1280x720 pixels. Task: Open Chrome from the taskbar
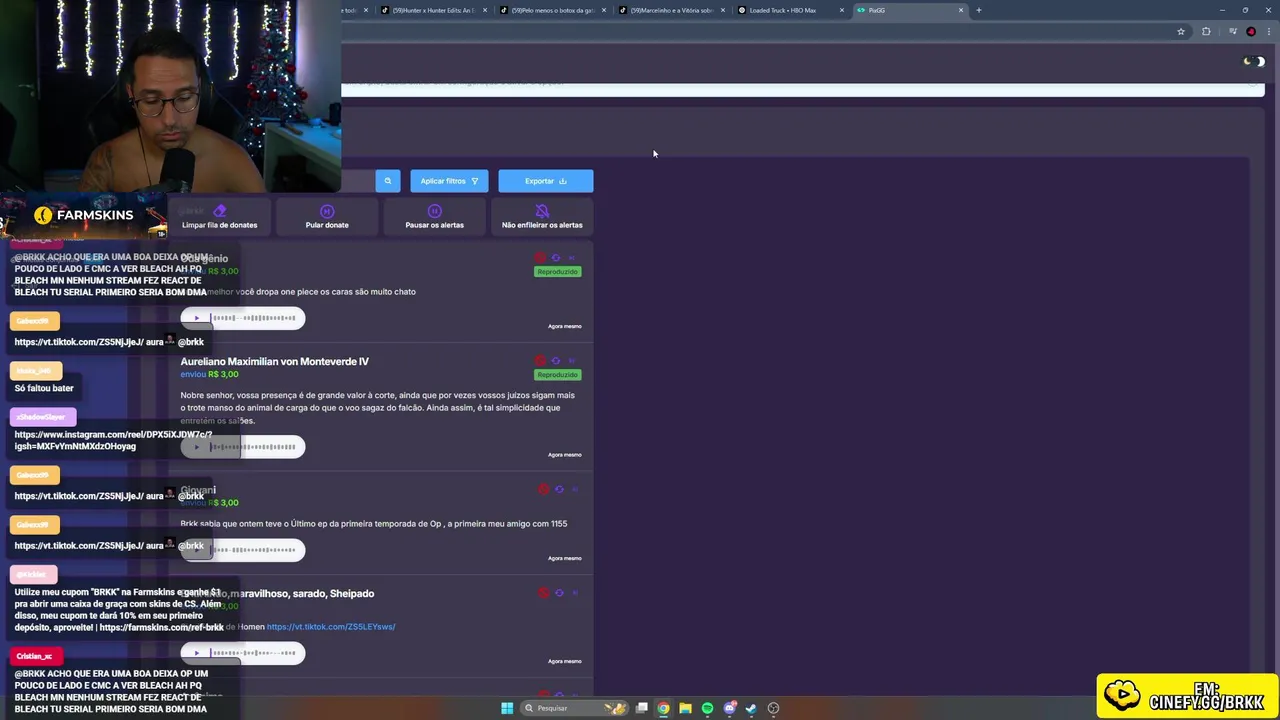(663, 708)
